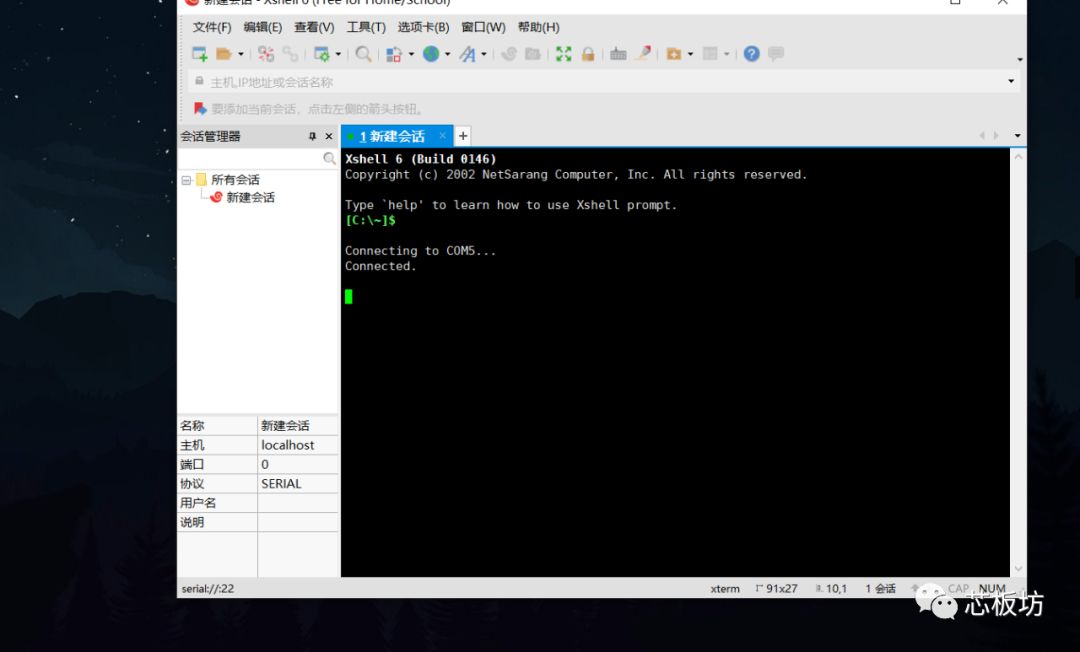Image resolution: width=1080 pixels, height=652 pixels.
Task: Toggle full screen with green arrows icon
Action: click(563, 54)
